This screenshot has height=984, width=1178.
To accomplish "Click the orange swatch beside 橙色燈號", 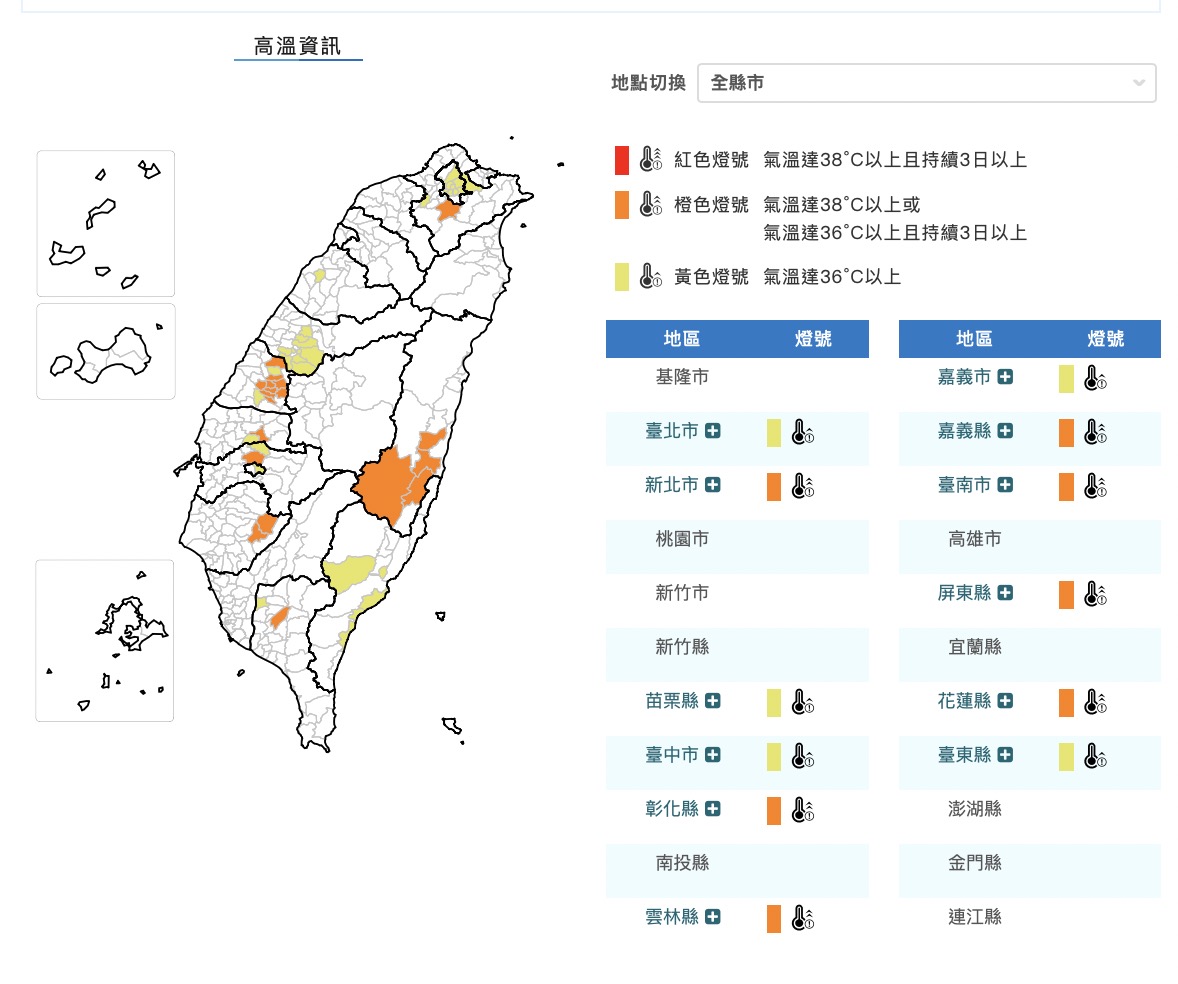I will (621, 205).
